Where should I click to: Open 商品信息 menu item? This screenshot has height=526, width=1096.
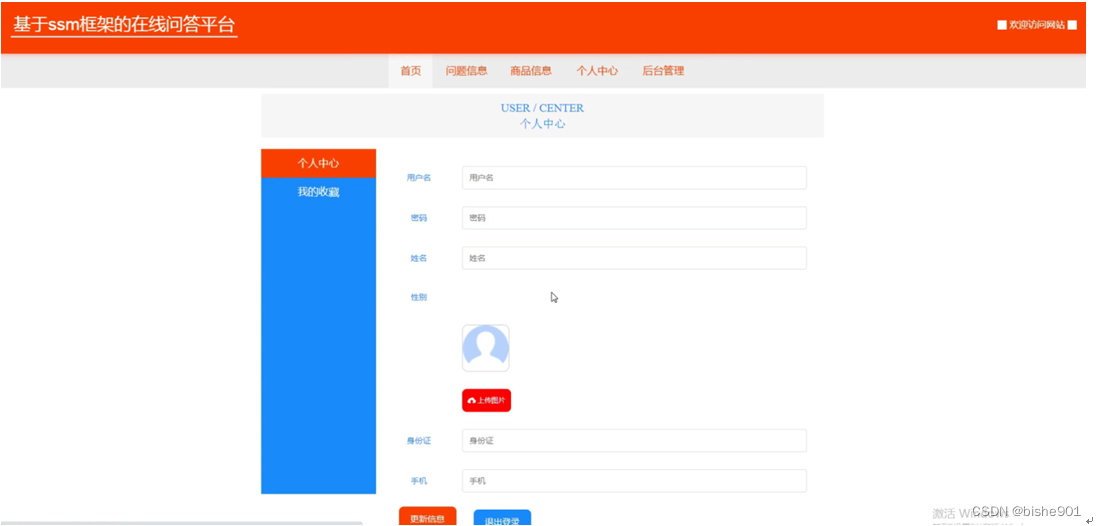531,71
